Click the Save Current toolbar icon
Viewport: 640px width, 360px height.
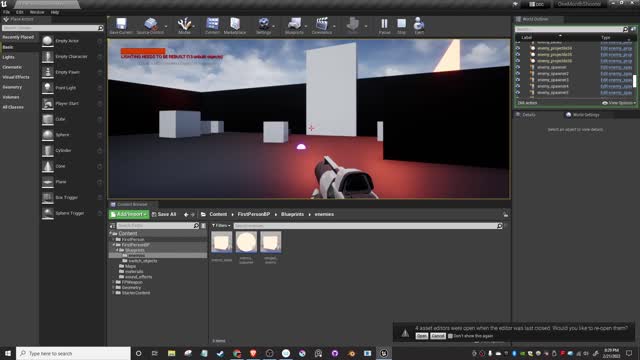pos(121,26)
